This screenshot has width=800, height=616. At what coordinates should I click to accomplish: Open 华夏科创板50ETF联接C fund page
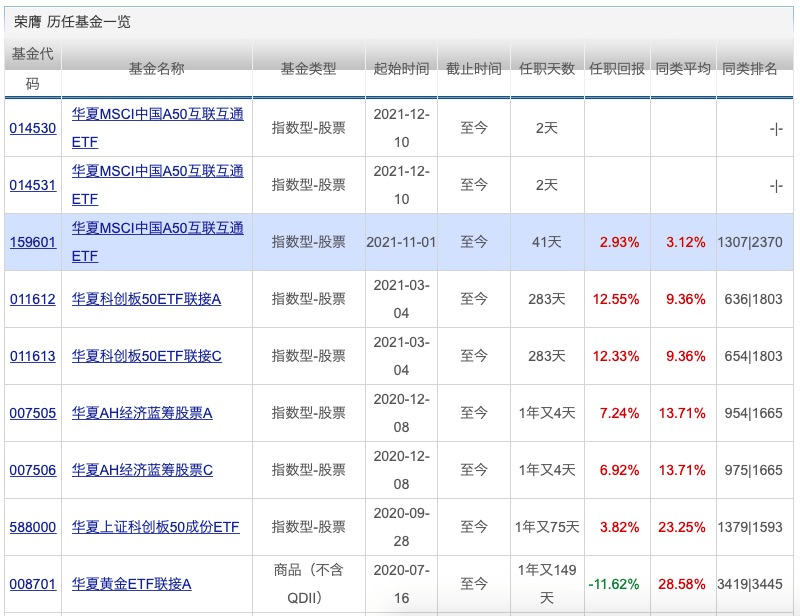146,356
